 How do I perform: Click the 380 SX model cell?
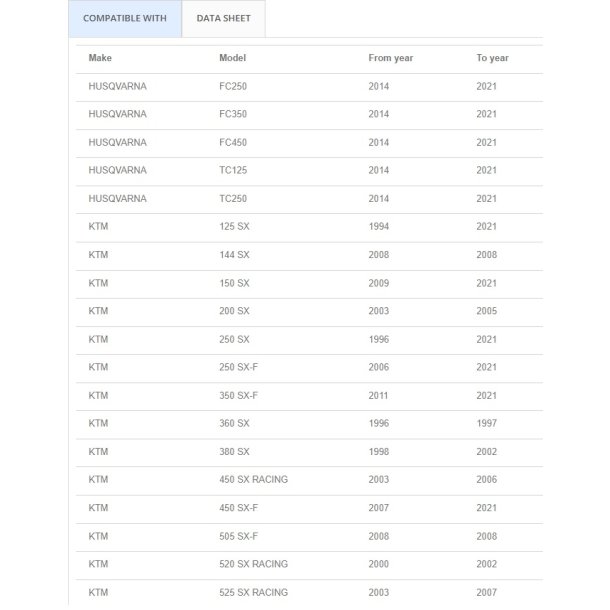click(234, 452)
